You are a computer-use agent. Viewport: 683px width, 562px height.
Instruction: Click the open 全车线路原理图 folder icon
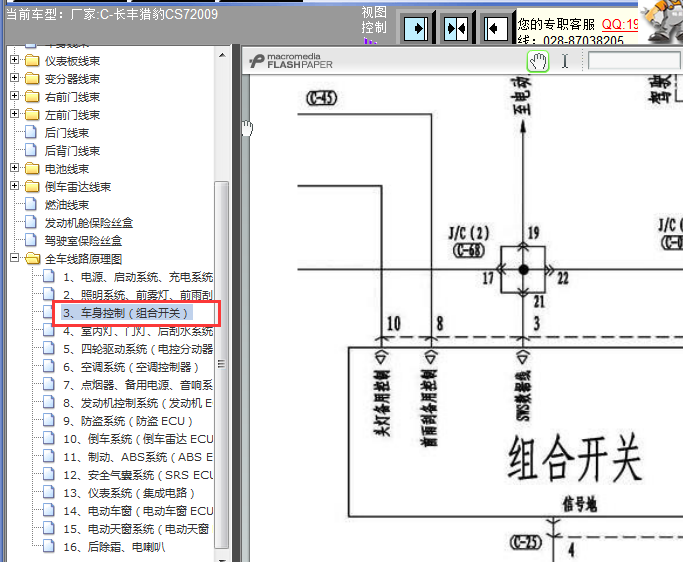point(32,258)
